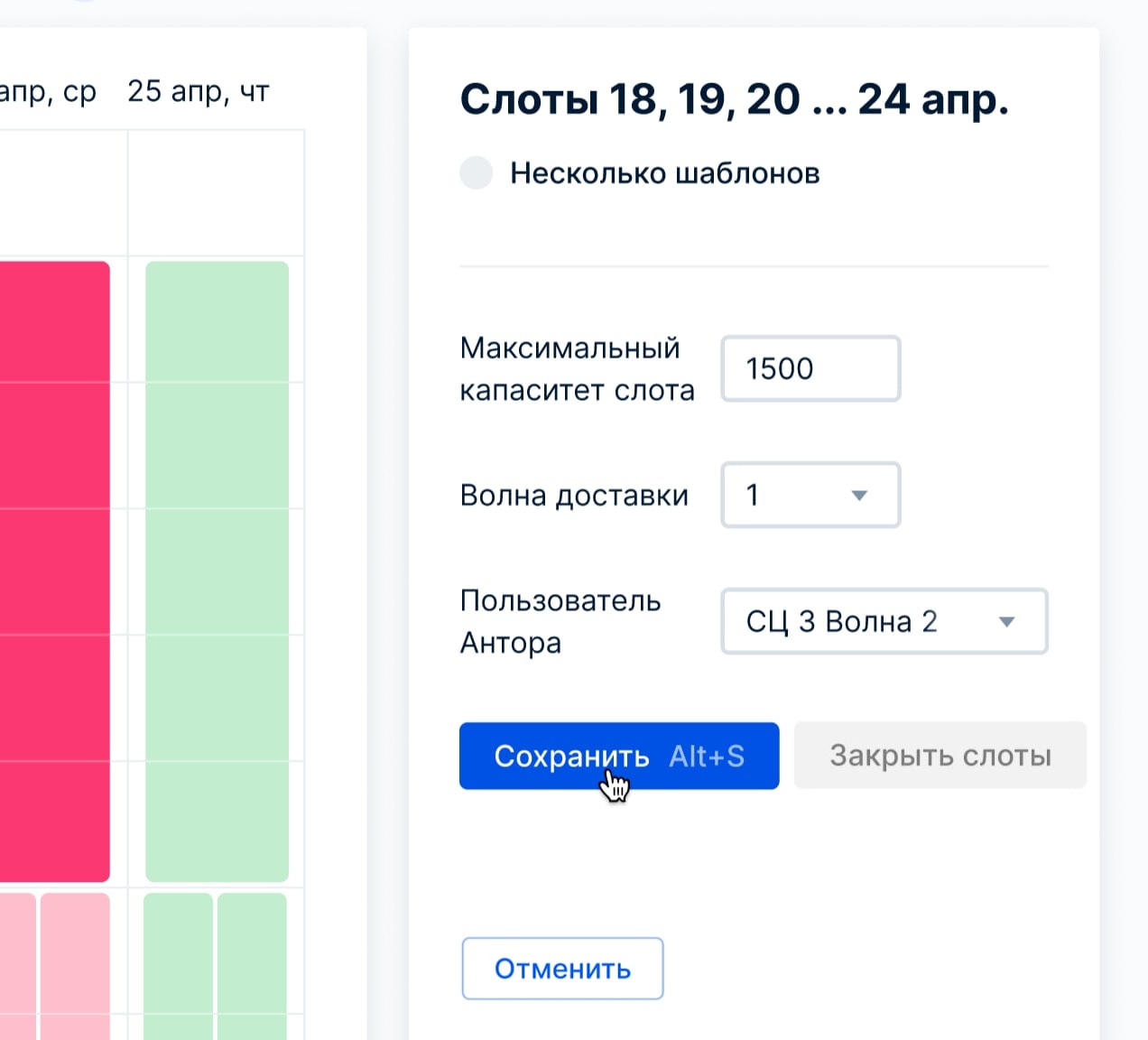Pick the left small green slot under 25 апр
1148x1040 pixels.
pyautogui.click(x=178, y=964)
